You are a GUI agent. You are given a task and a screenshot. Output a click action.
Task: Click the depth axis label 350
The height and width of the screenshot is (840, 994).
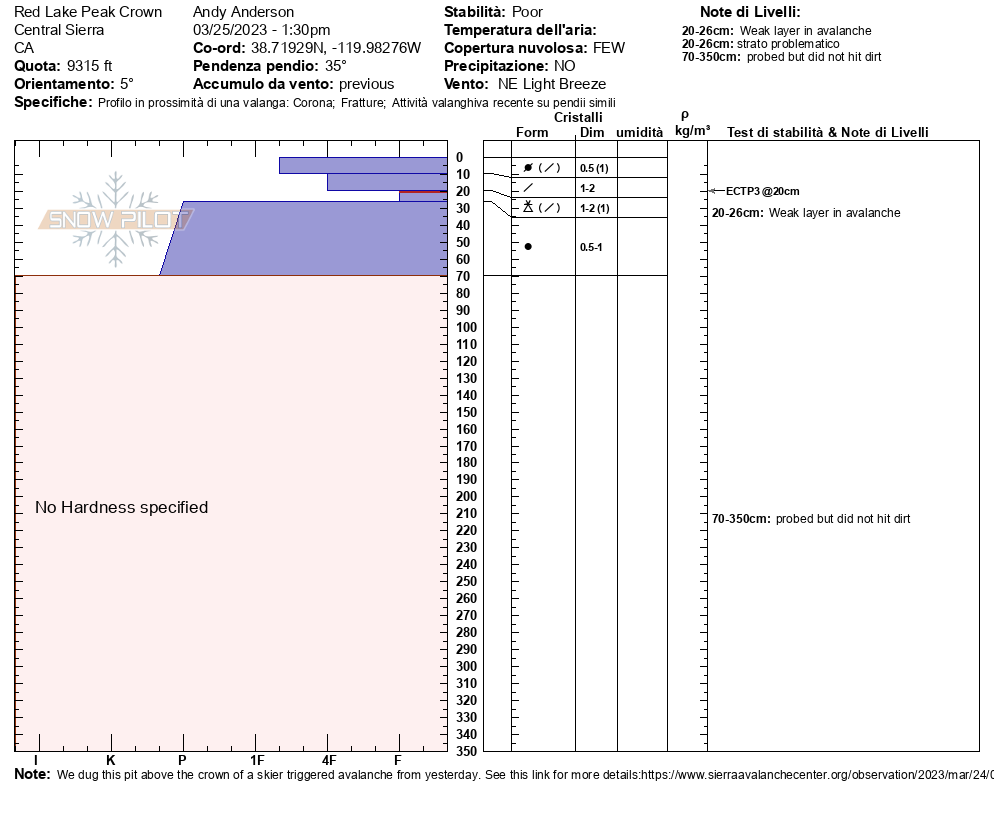466,751
